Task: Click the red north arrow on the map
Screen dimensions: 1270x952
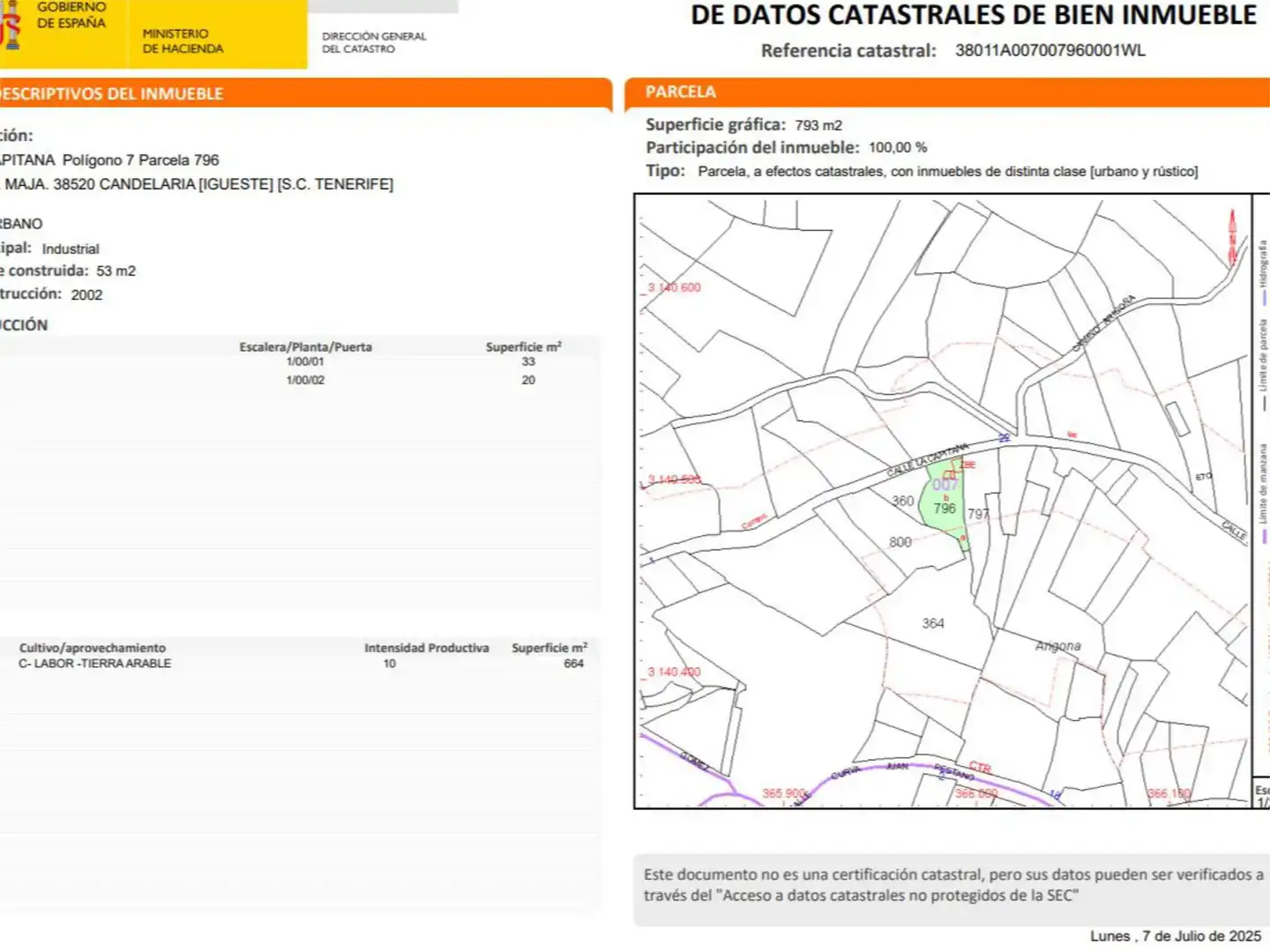Action: (1233, 236)
